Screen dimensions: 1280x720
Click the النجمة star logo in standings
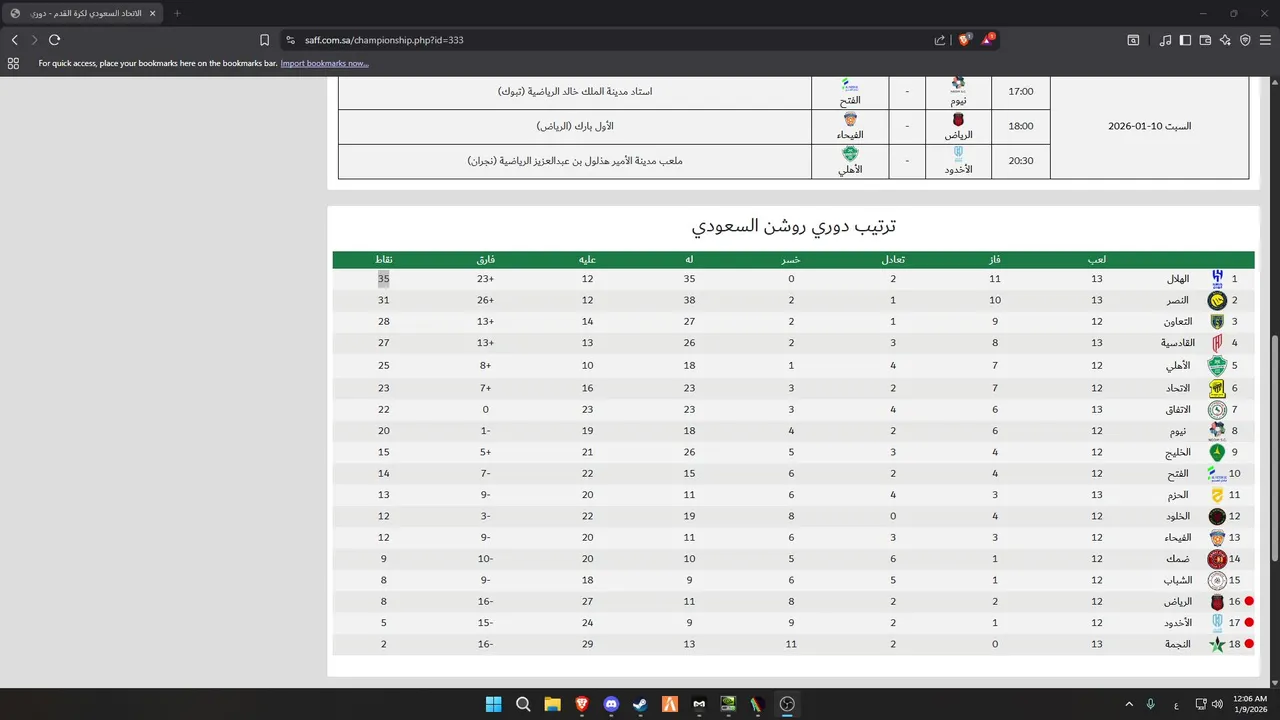coord(1217,645)
